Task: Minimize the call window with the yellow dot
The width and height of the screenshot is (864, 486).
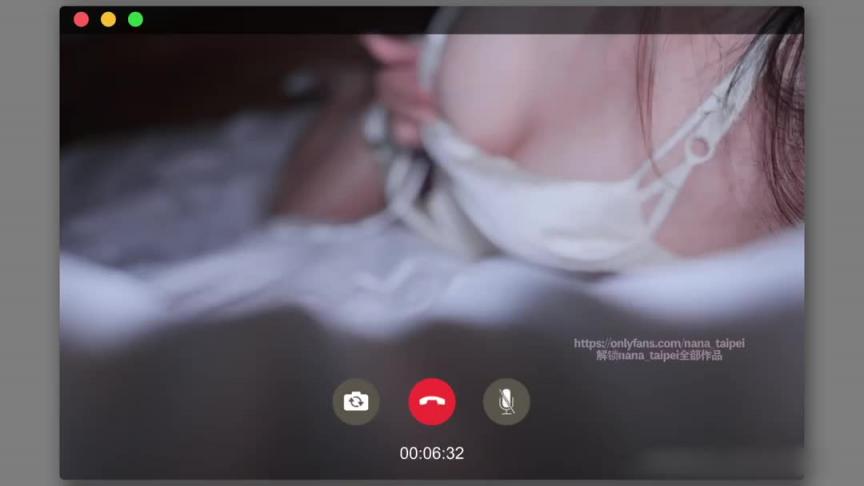Action: (109, 20)
